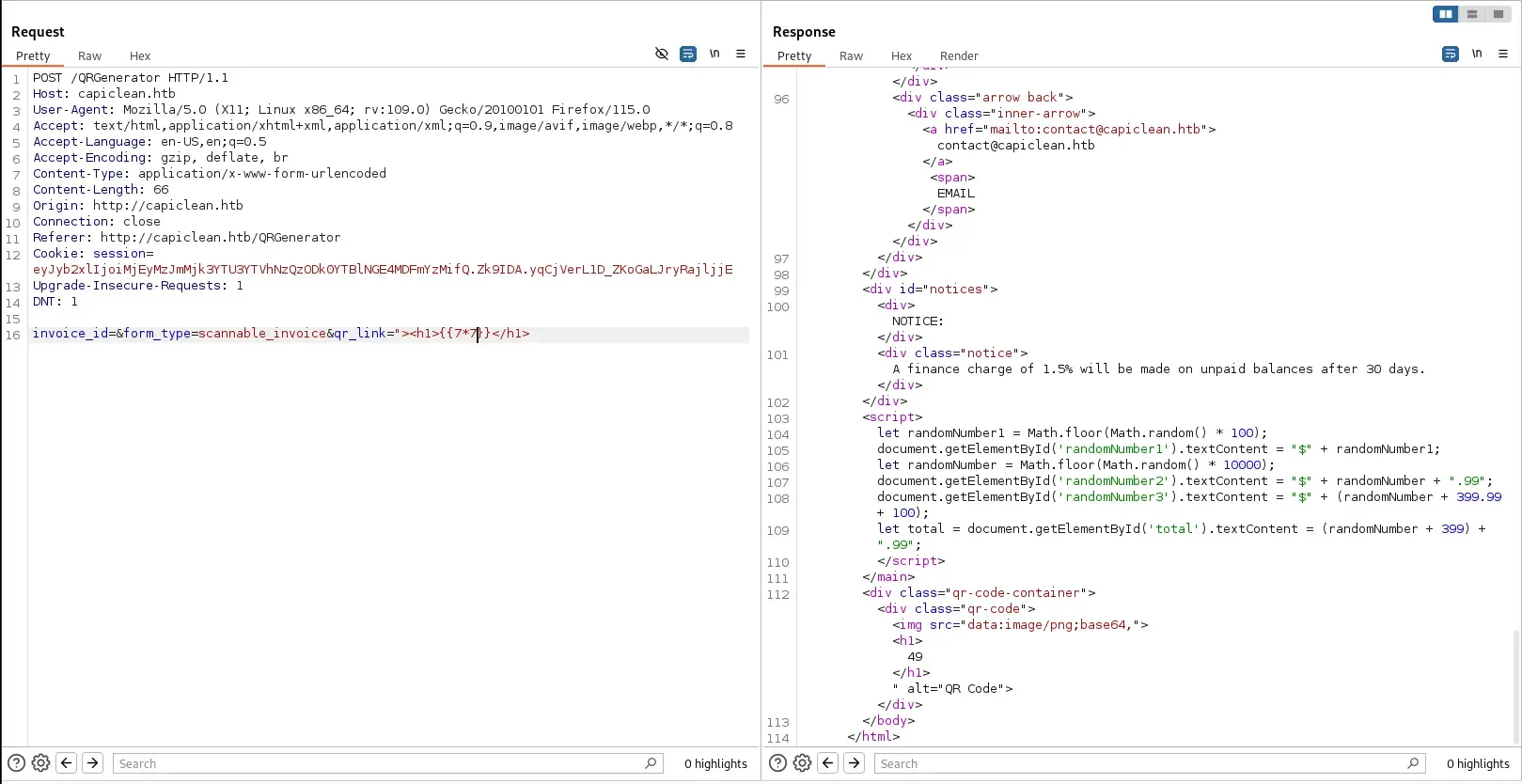Click the Response pane vertical scrollbar
Viewport: 1522px width, 784px height.
pyautogui.click(x=1515, y=686)
